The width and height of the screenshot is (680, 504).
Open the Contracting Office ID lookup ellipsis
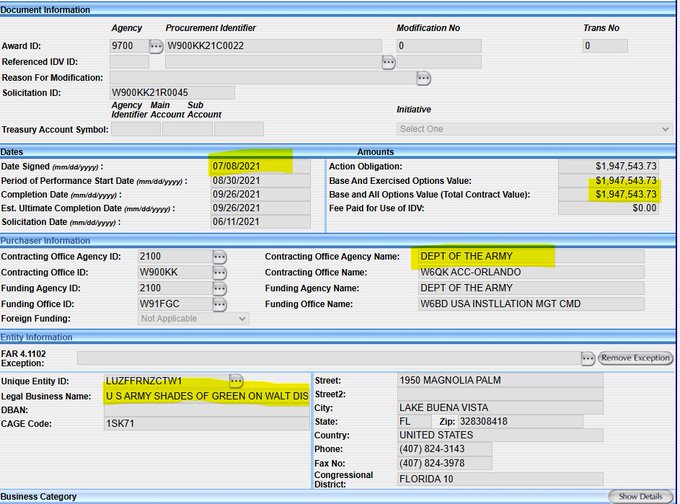point(220,273)
